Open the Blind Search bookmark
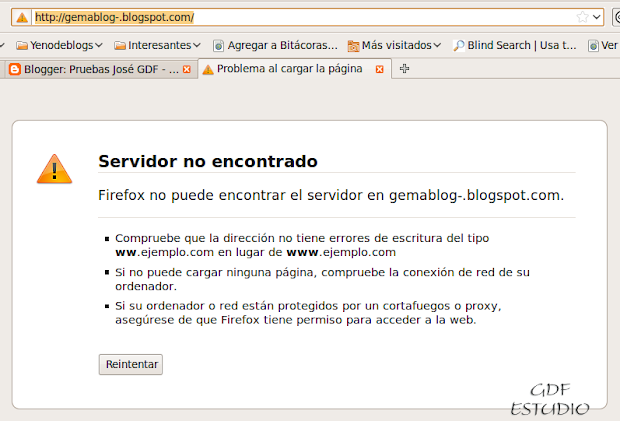The height and width of the screenshot is (421, 620). 515,45
